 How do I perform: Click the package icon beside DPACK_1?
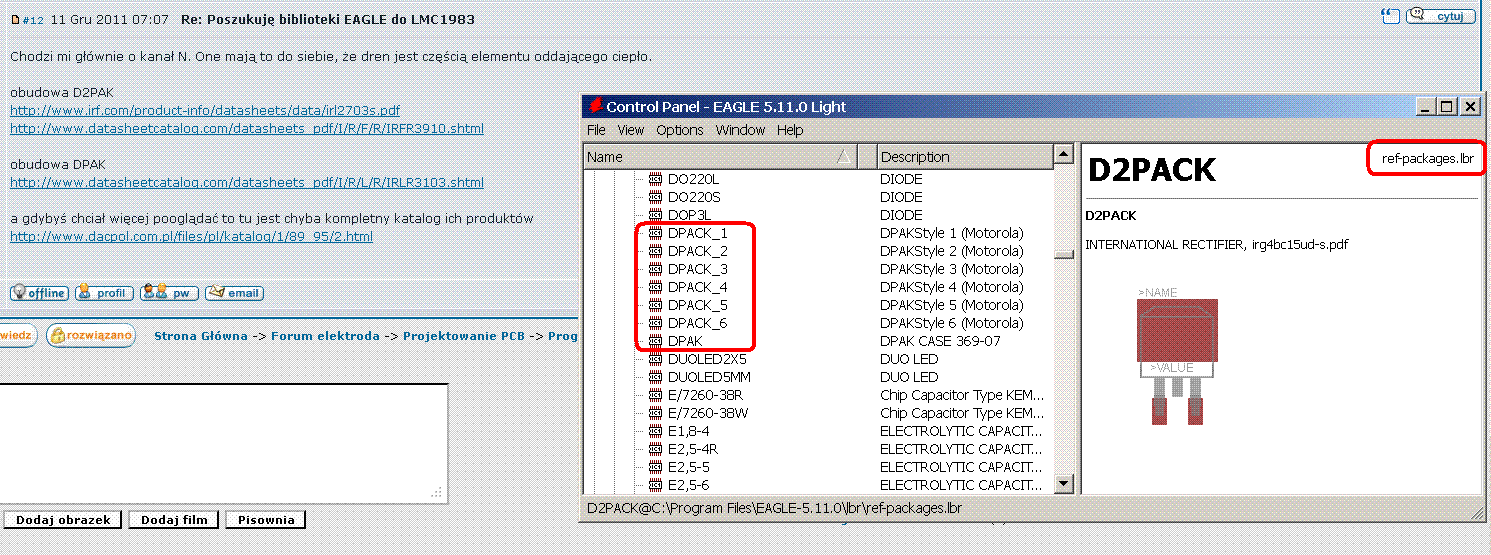pyautogui.click(x=656, y=233)
